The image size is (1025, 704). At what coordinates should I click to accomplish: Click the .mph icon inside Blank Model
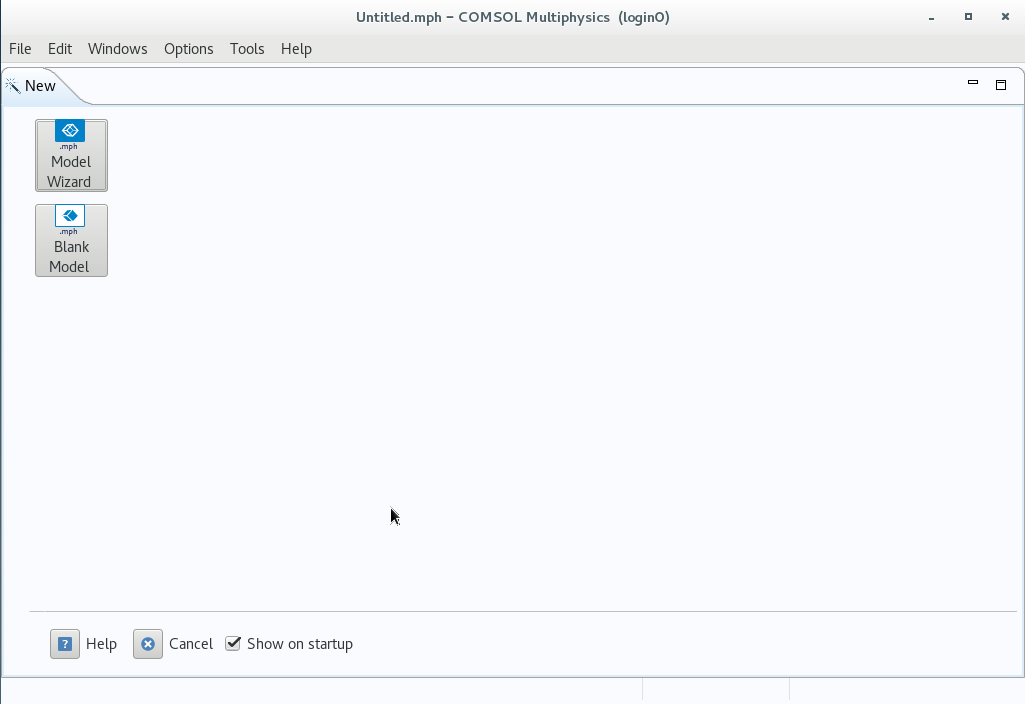(x=70, y=215)
